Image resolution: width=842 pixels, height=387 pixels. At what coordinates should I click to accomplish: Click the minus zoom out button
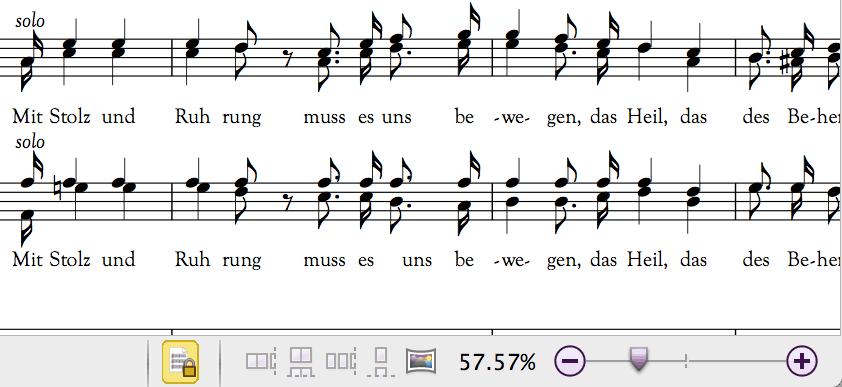tap(569, 361)
